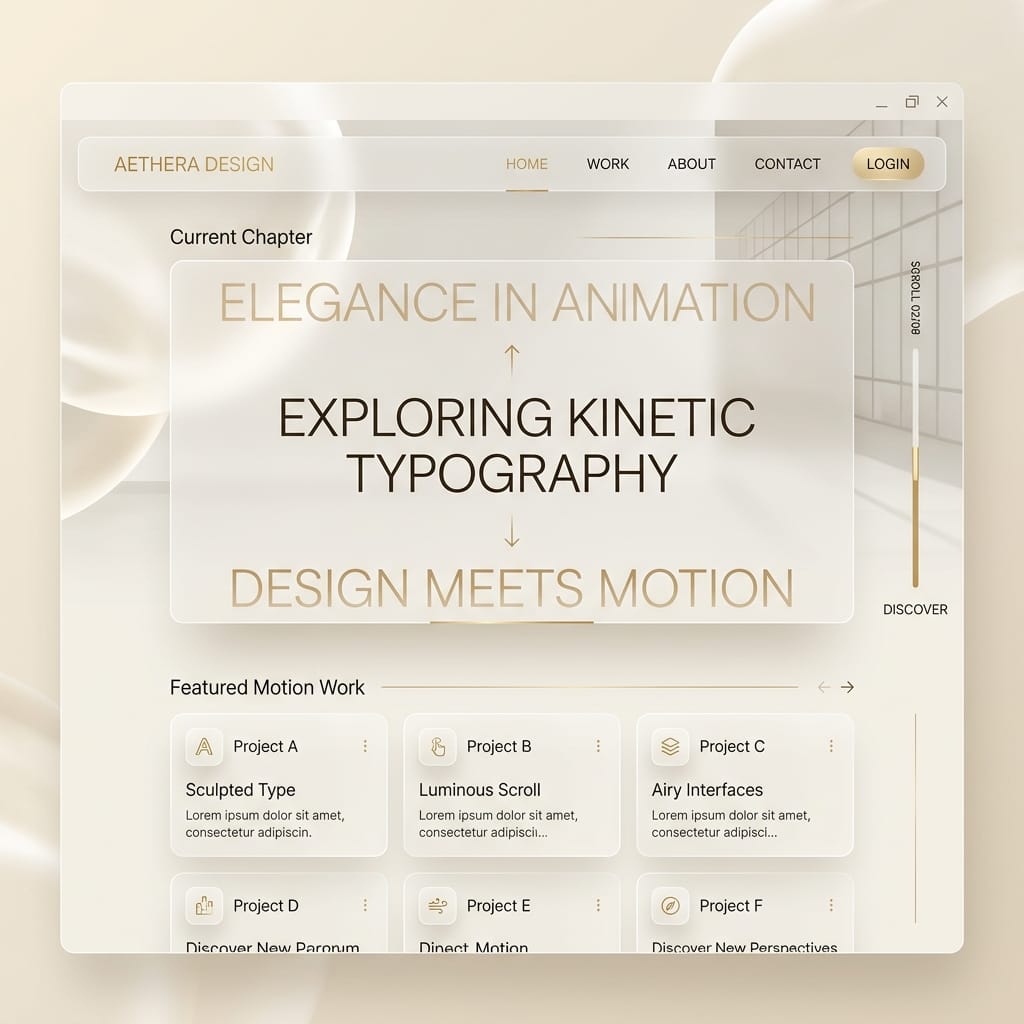Click the up arrow above the headline

[512, 360]
